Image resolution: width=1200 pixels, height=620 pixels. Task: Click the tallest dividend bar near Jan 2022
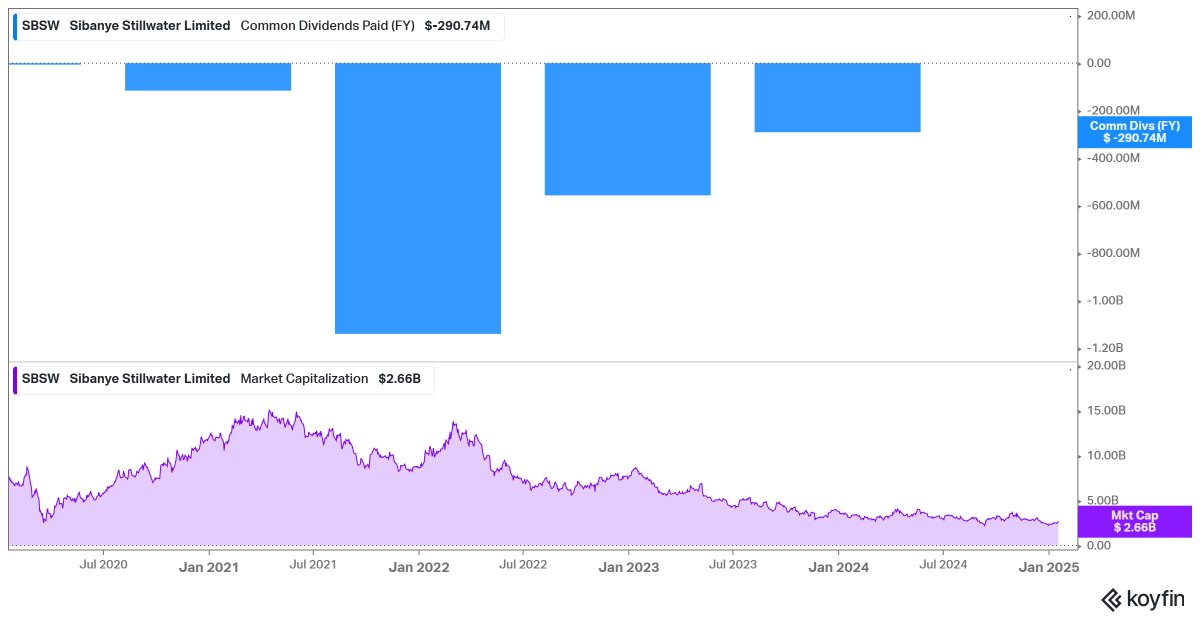point(418,198)
